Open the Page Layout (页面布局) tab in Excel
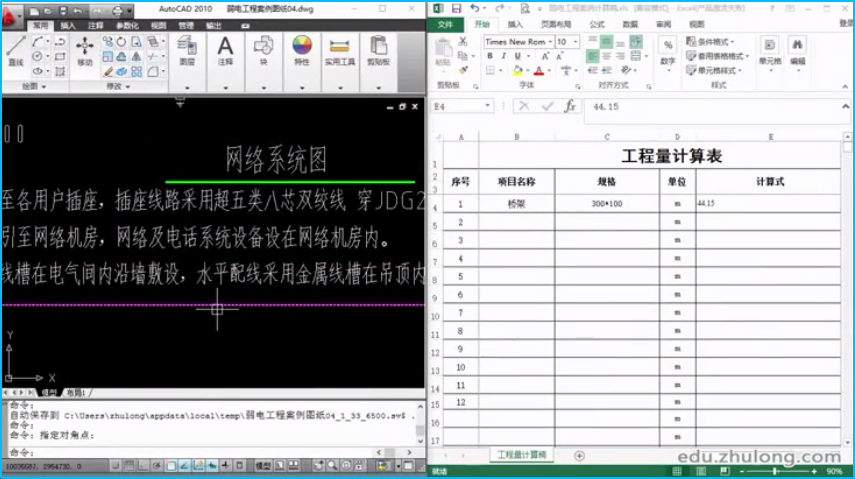This screenshot has width=855, height=479. coord(556,24)
